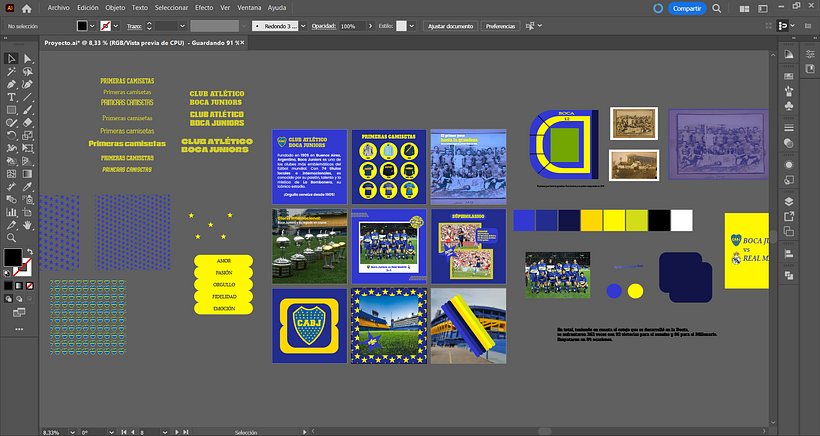The image size is (820, 436).
Task: Select the Line Segment tool
Action: tap(27, 97)
